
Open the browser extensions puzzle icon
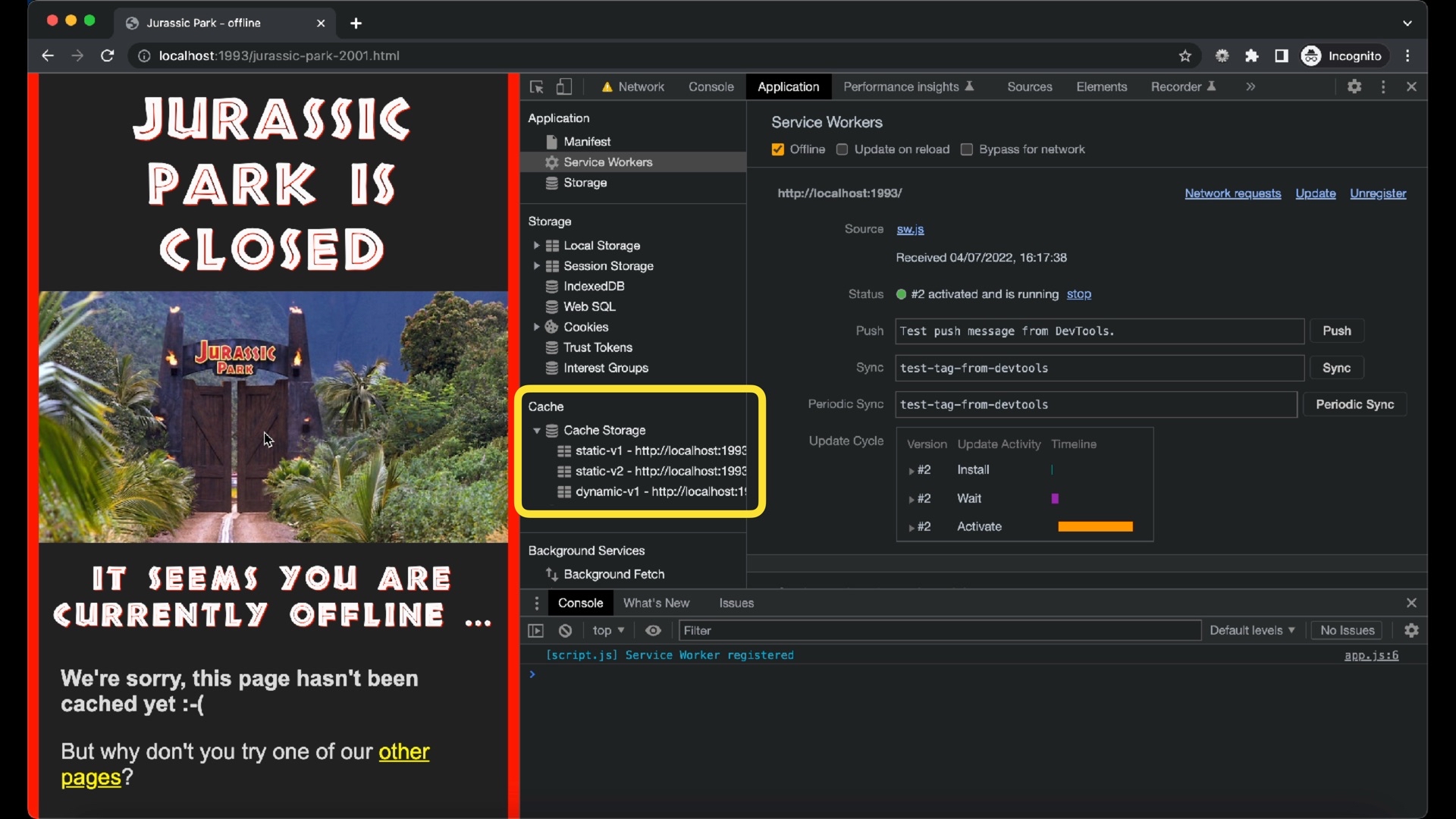point(1252,56)
